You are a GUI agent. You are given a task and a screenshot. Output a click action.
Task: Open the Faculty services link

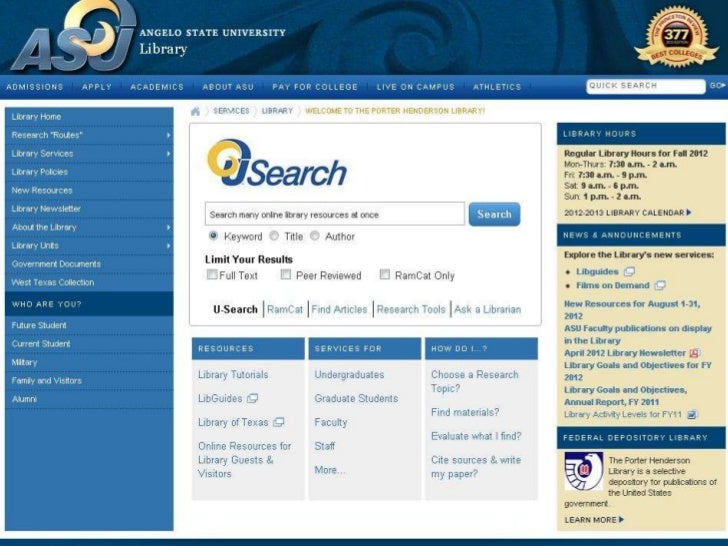(331, 422)
